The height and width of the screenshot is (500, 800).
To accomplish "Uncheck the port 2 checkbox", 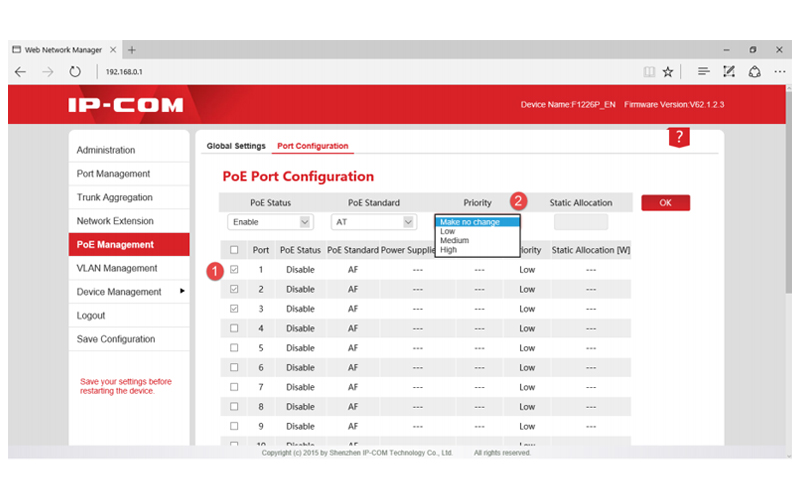I will coord(234,289).
